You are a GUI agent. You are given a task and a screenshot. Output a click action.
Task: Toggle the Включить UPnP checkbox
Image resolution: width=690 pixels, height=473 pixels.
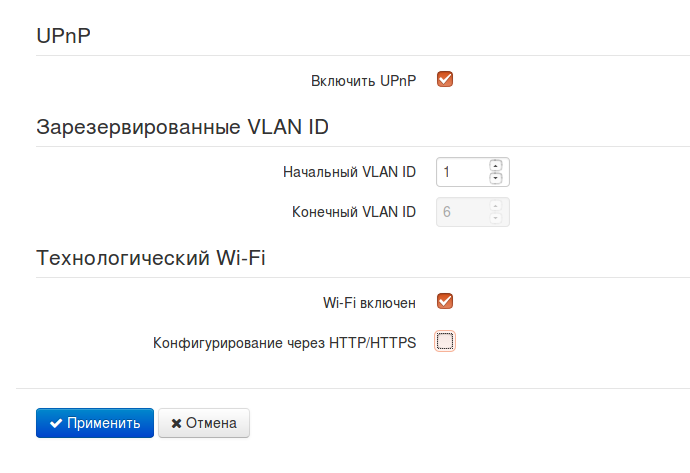pyautogui.click(x=446, y=79)
